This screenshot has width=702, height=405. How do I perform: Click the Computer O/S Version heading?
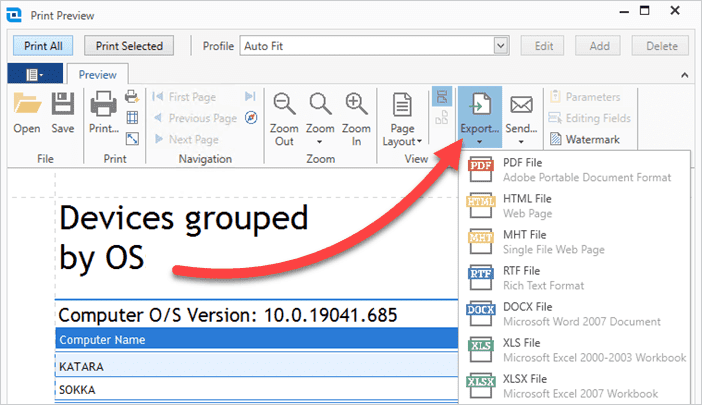coord(227,315)
